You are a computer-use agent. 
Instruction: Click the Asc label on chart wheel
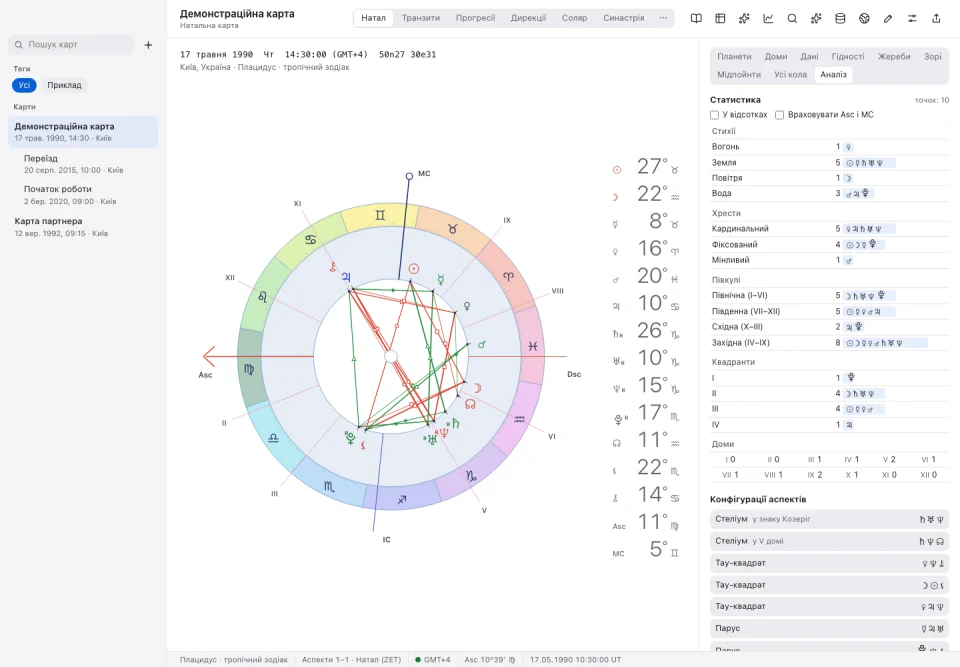coord(205,375)
